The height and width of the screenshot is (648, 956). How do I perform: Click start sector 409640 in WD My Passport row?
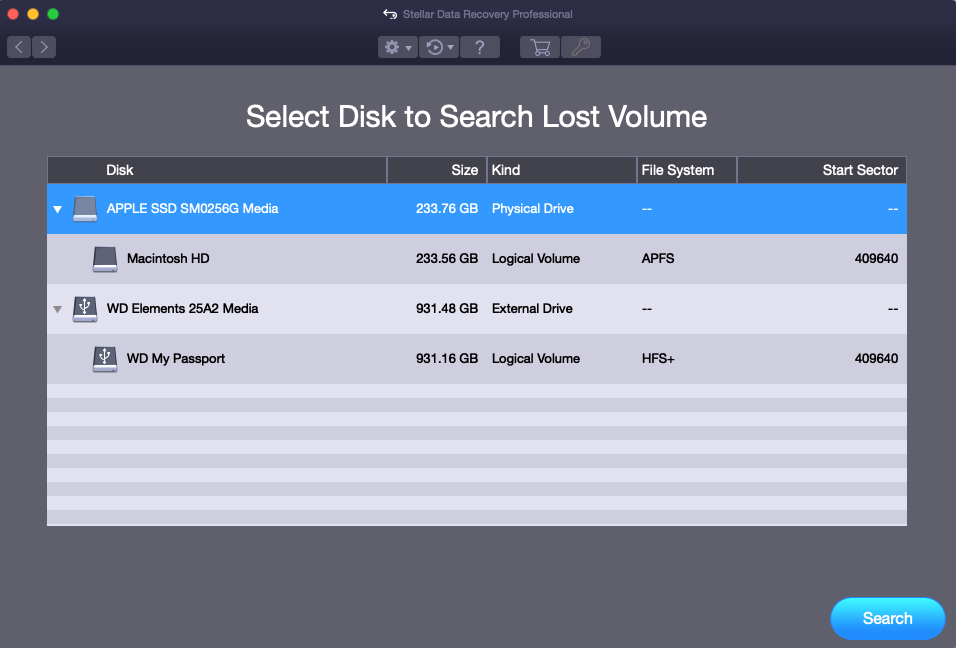pos(876,358)
